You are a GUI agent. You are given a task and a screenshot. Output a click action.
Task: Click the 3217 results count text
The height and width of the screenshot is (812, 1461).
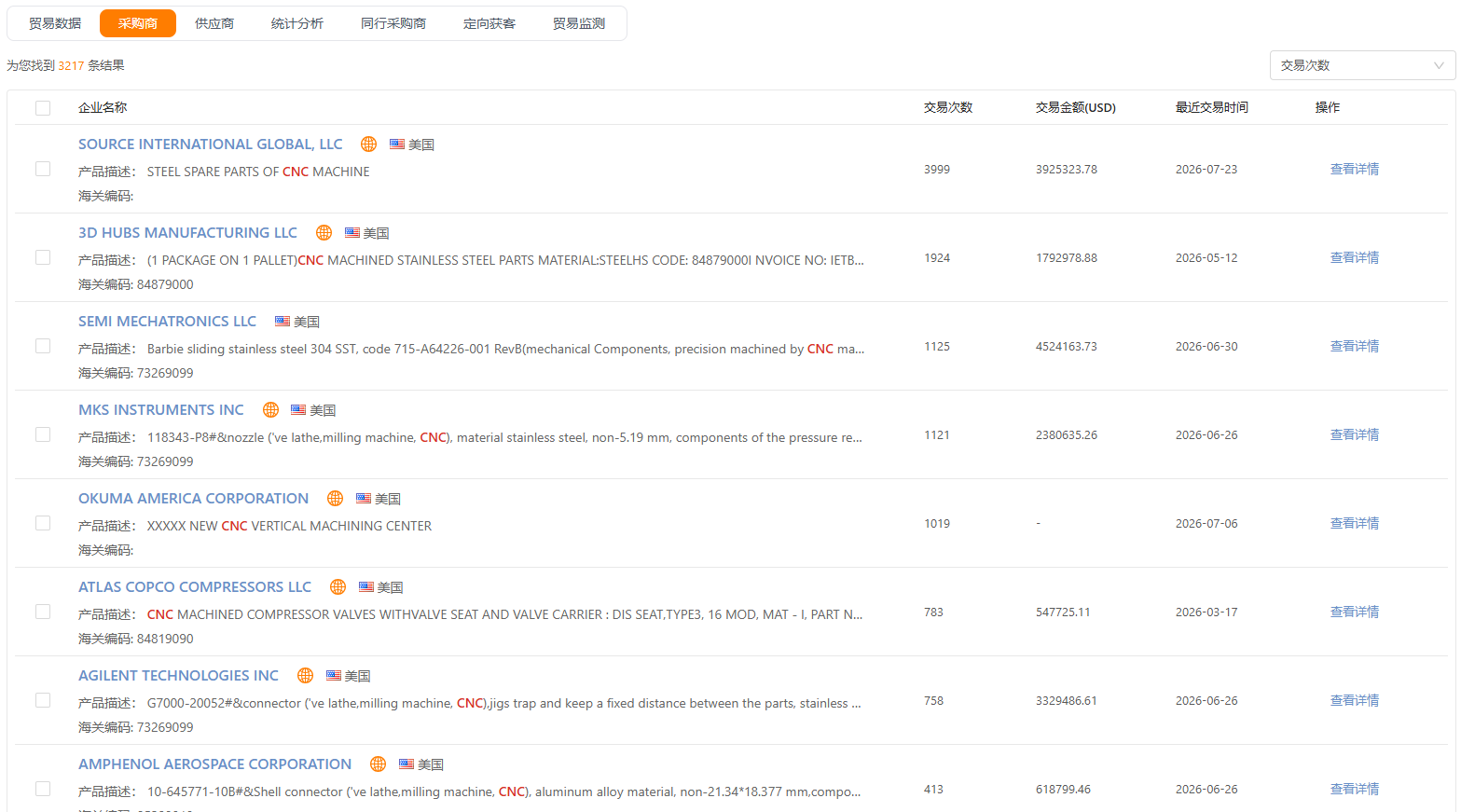[71, 66]
